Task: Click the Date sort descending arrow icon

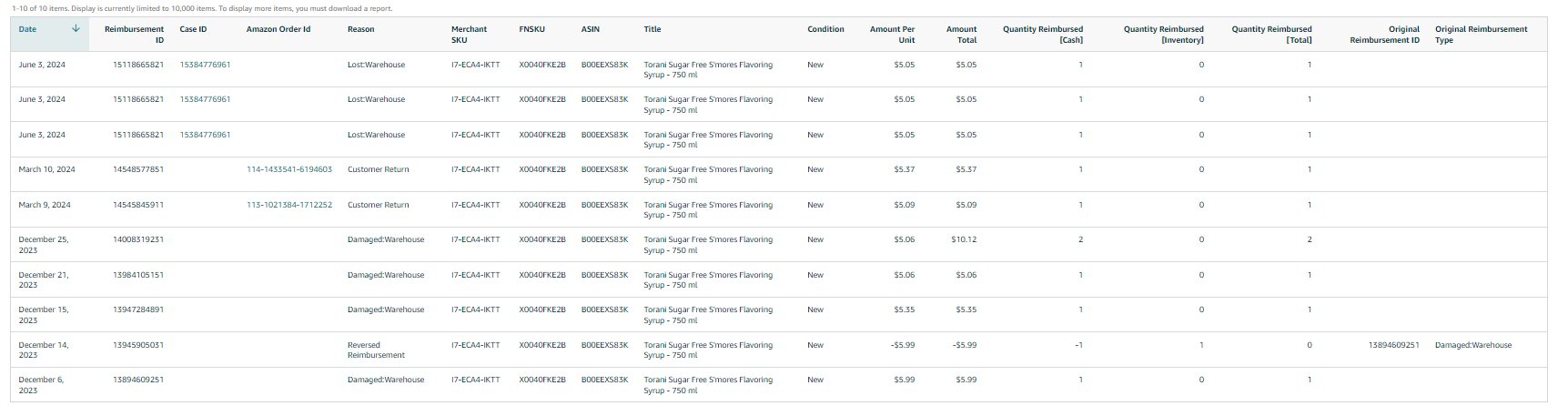Action: click(76, 29)
